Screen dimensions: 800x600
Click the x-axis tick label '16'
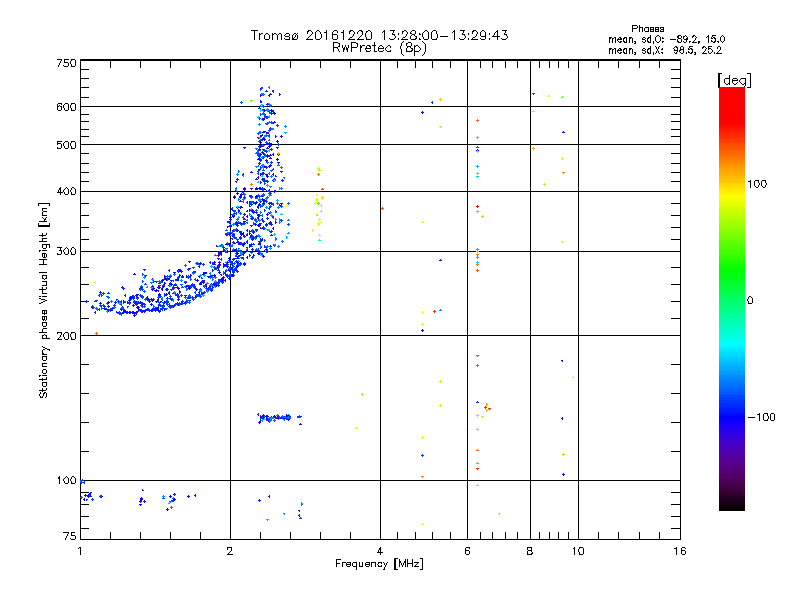(680, 551)
